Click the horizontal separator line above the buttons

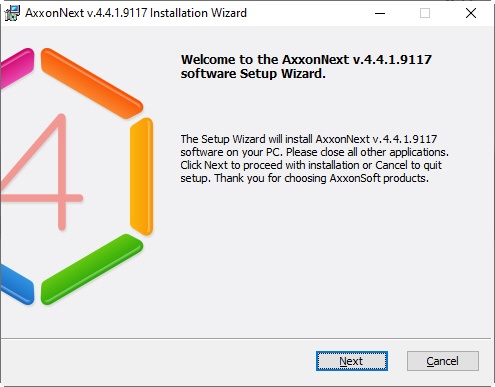point(246,339)
